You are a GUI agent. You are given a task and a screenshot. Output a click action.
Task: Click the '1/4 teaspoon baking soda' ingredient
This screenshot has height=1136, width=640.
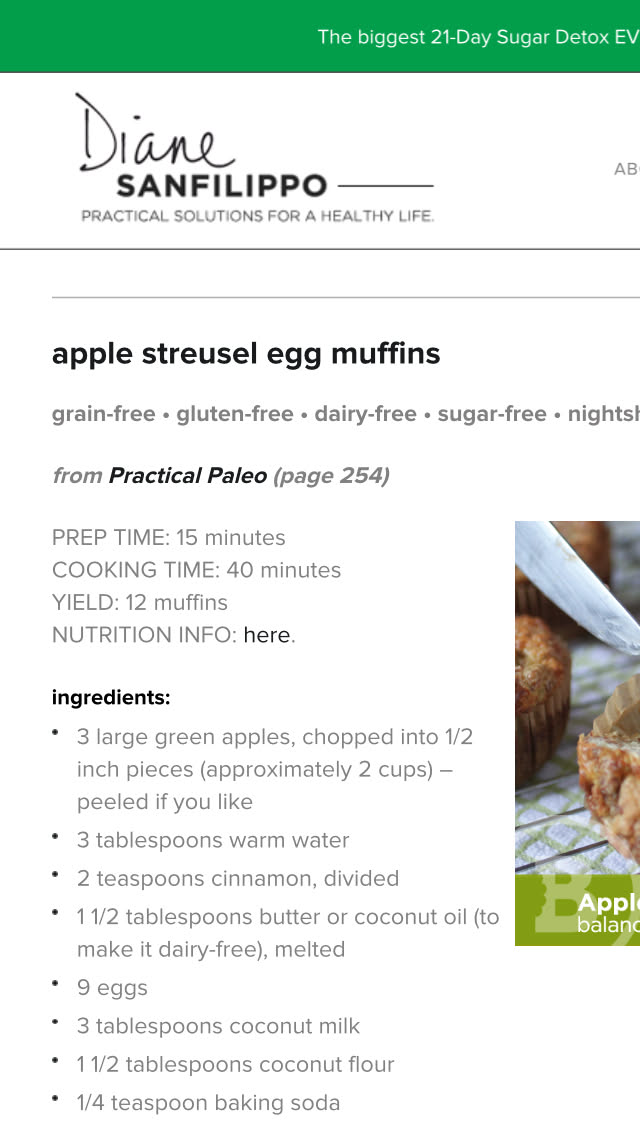pos(208,1103)
